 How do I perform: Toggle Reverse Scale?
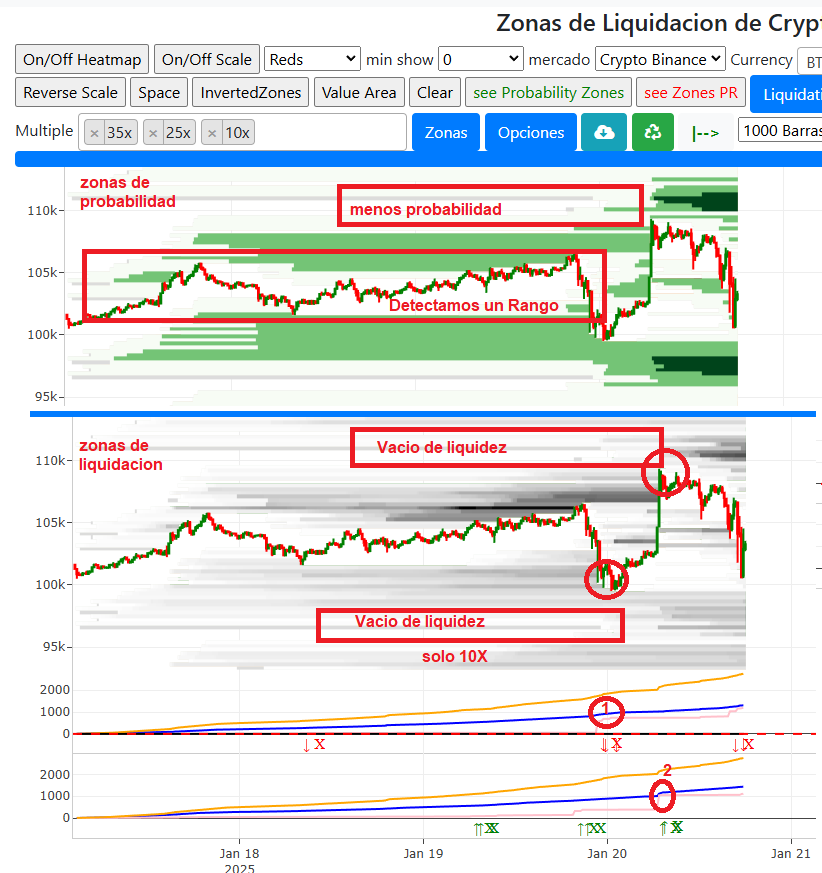pos(70,93)
